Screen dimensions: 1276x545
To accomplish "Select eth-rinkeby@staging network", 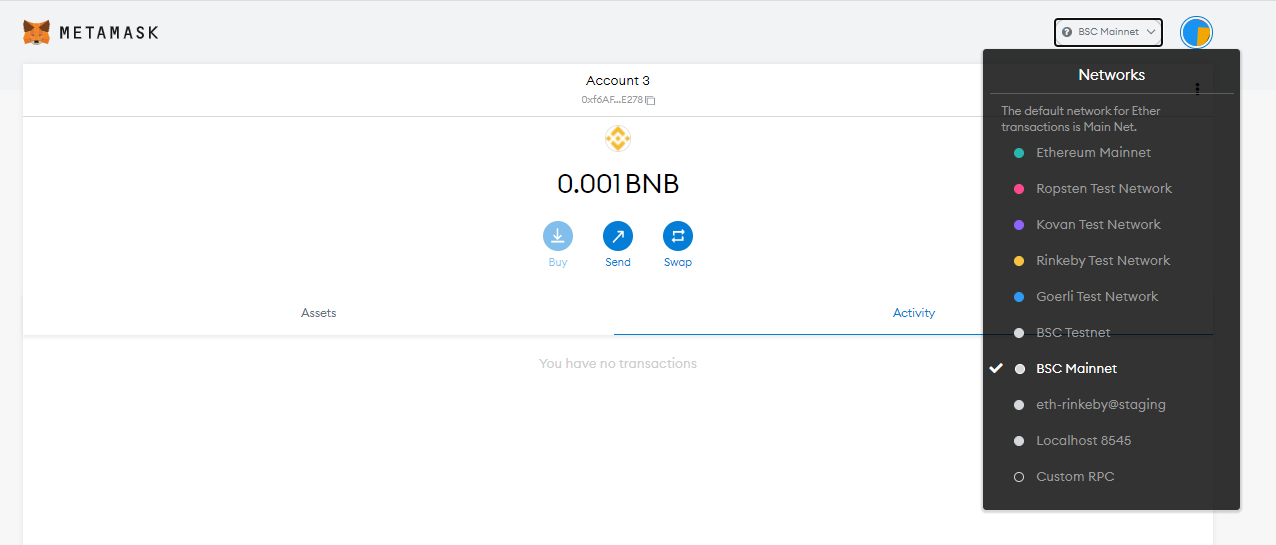I will [1111, 405].
